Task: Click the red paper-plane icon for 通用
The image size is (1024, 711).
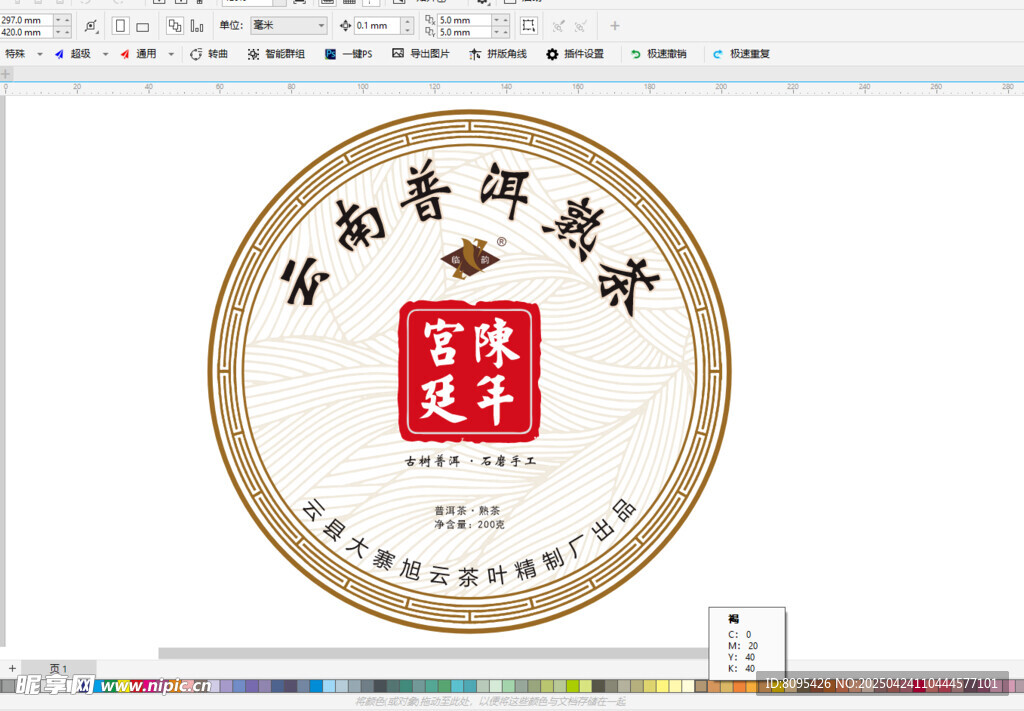Action: tap(125, 54)
